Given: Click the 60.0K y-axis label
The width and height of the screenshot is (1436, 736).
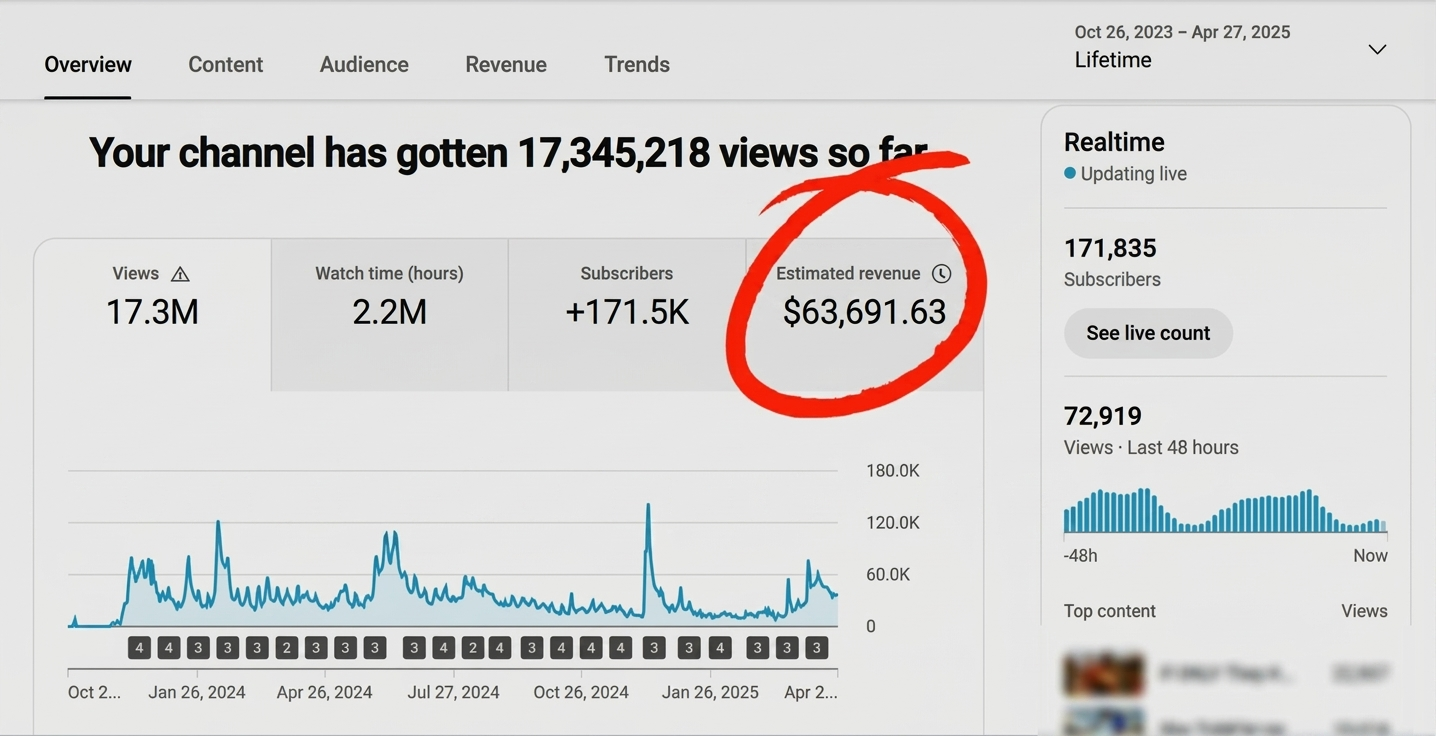Looking at the screenshot, I should [888, 575].
